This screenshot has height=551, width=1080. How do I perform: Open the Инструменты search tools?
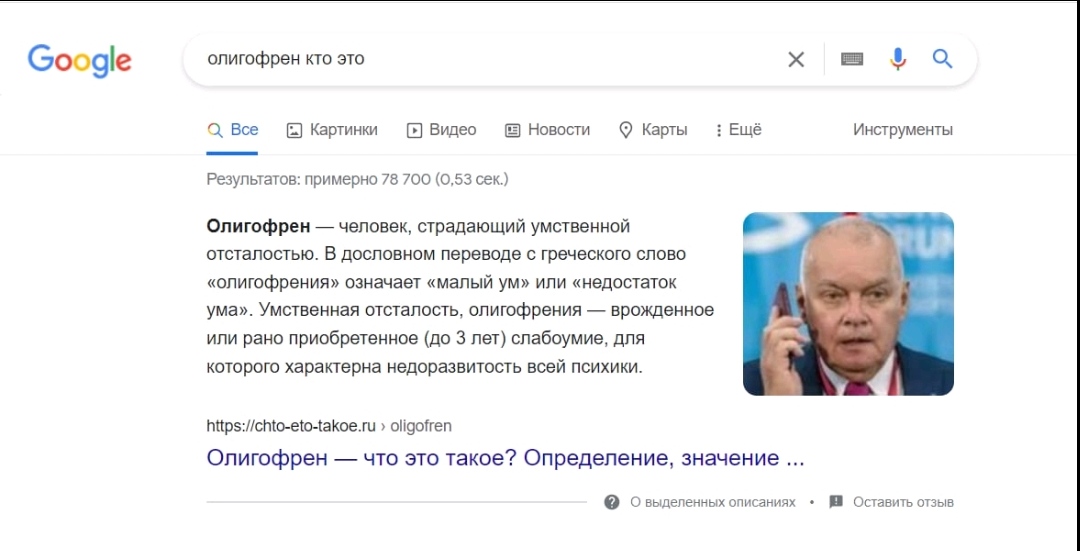tap(903, 129)
